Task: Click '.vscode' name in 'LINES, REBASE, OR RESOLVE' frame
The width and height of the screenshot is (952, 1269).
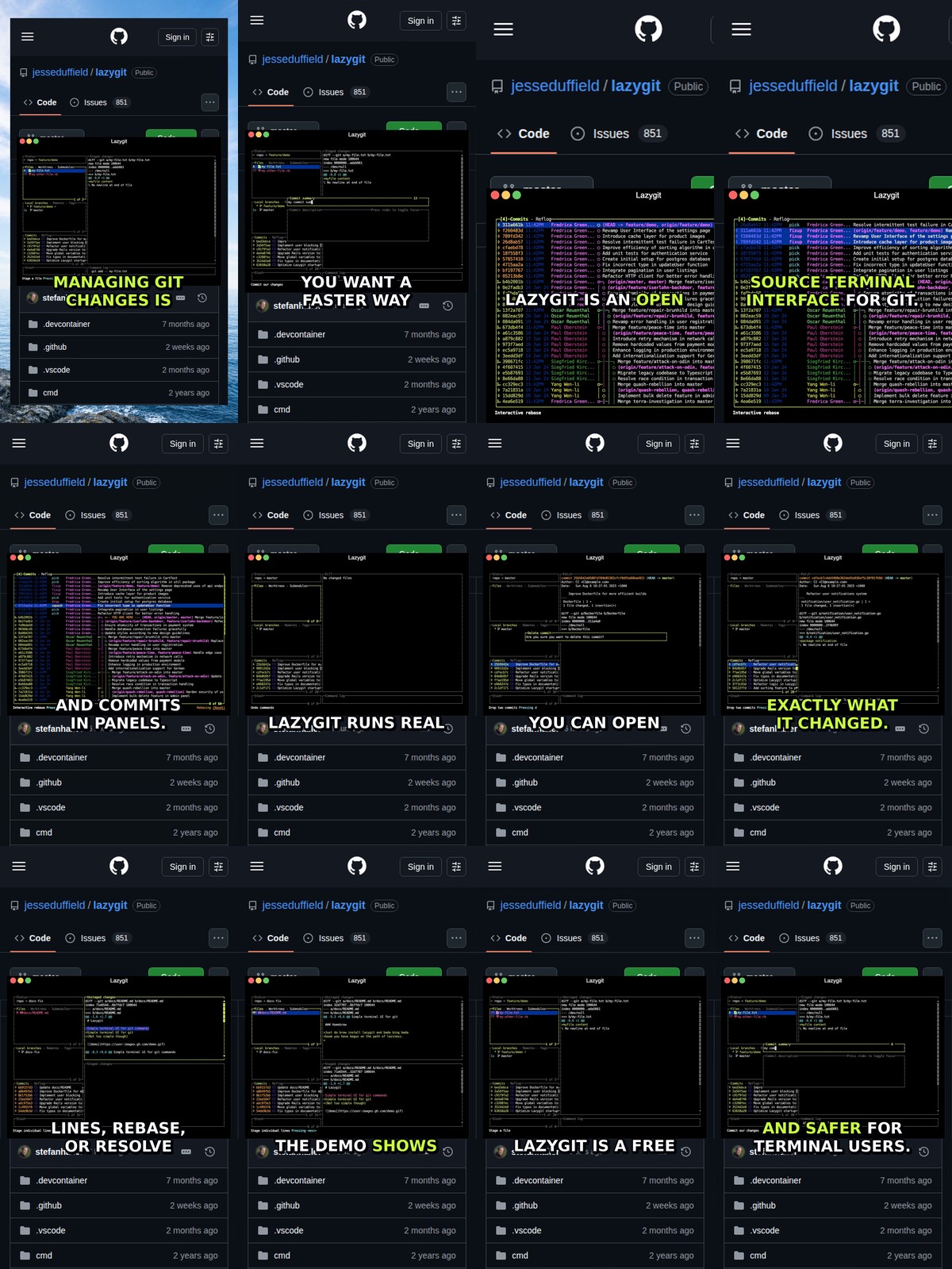Action: (51, 1231)
